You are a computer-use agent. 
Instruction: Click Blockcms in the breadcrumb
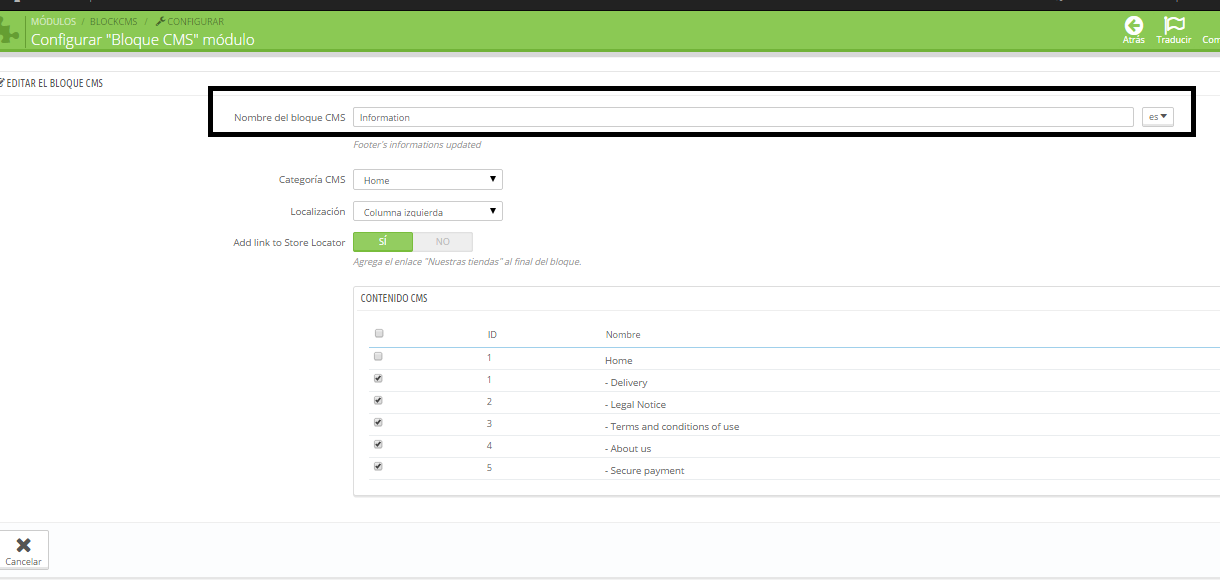click(113, 21)
